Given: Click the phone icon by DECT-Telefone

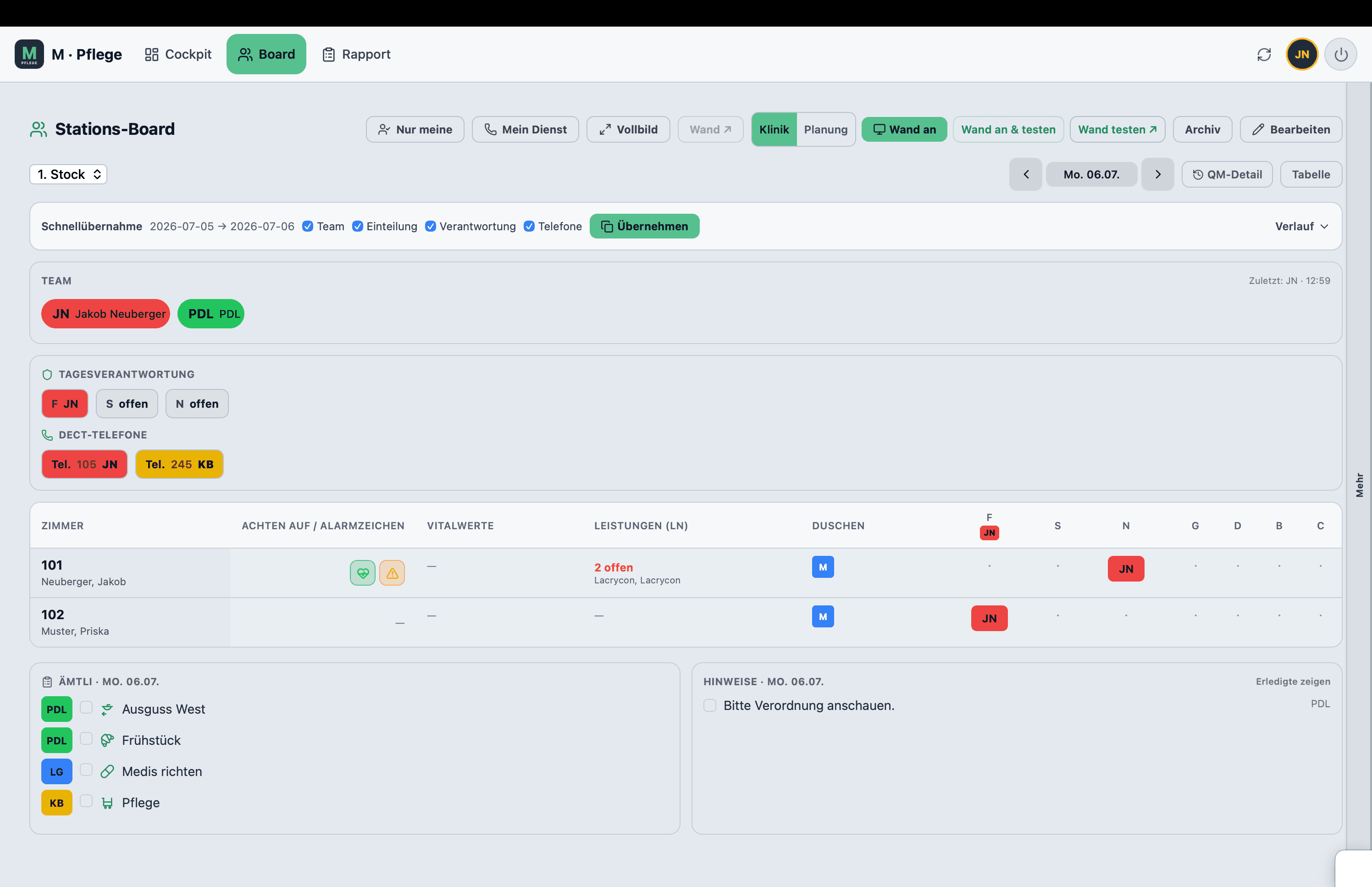Looking at the screenshot, I should [x=47, y=435].
